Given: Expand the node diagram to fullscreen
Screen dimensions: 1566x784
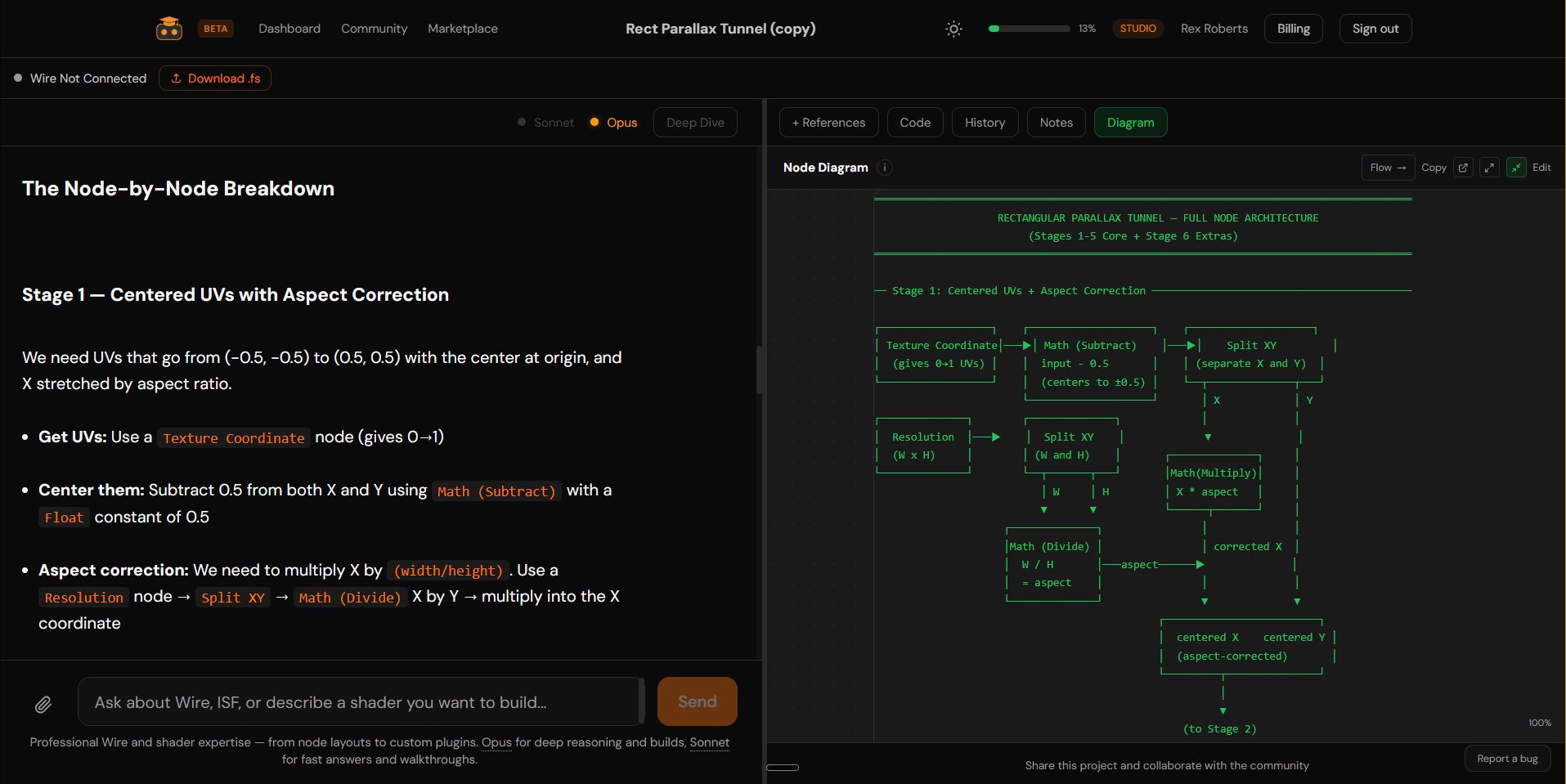Looking at the screenshot, I should click(x=1490, y=168).
